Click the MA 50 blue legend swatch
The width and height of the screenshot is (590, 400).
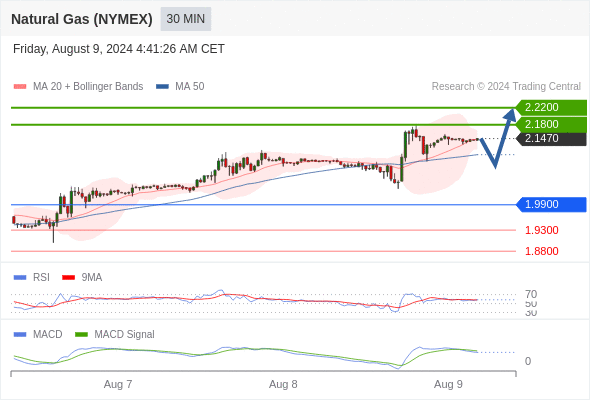click(x=163, y=87)
